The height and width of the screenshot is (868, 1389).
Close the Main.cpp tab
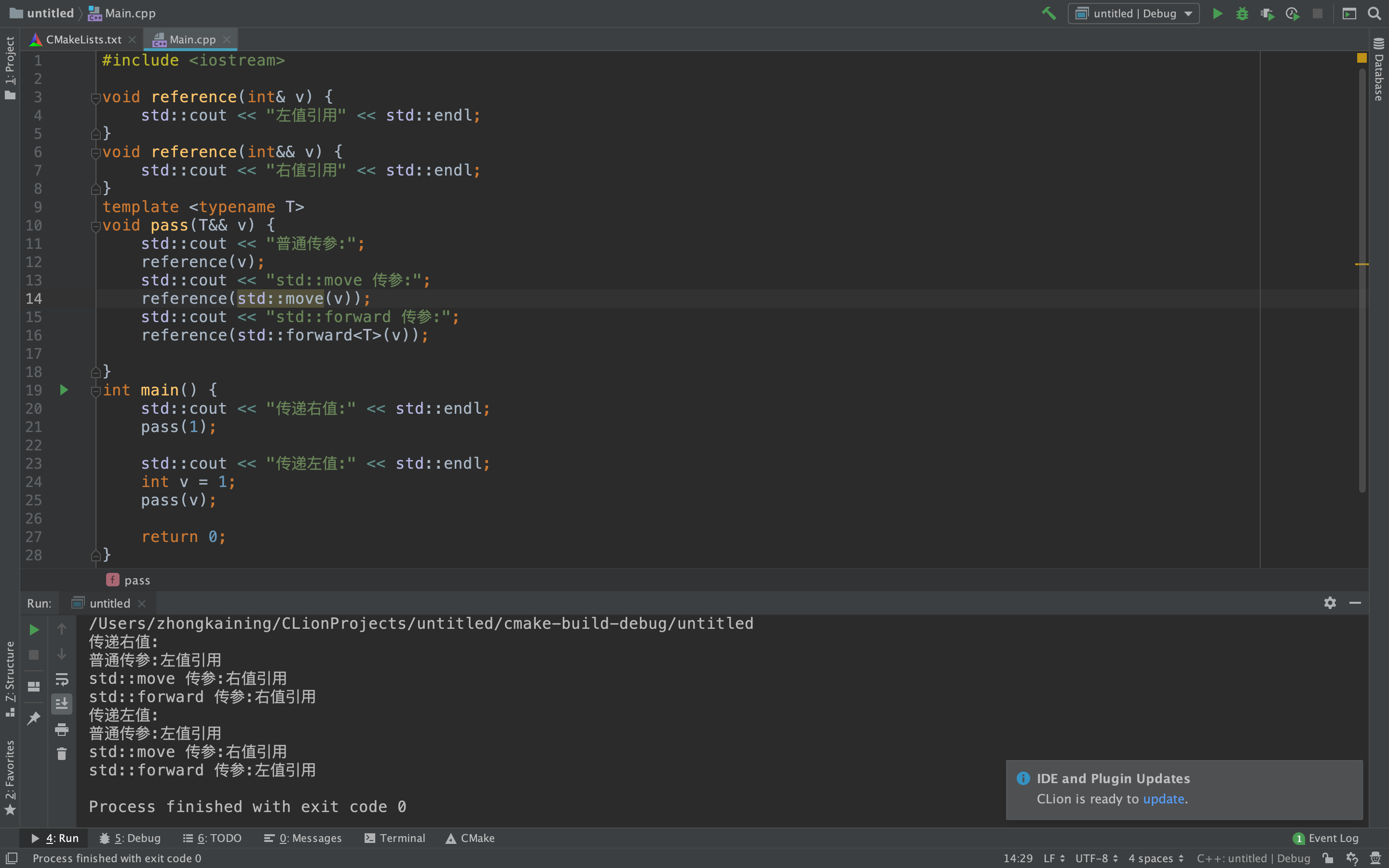(x=227, y=40)
